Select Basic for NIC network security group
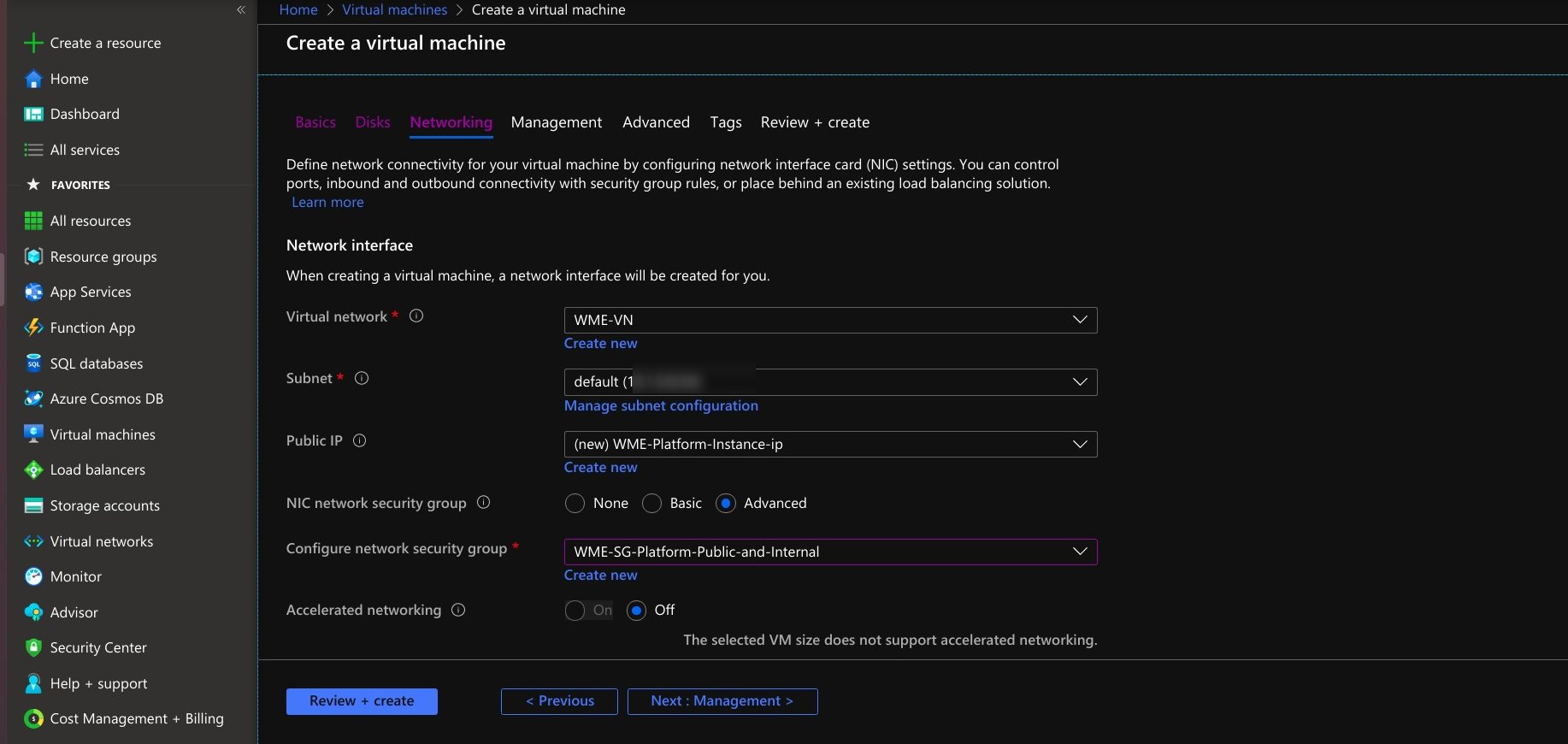1568x744 pixels. (651, 504)
